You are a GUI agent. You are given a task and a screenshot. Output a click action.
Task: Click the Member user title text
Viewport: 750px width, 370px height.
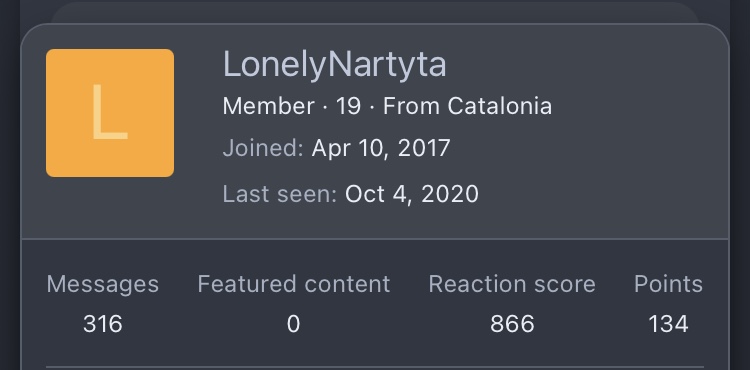coord(269,106)
